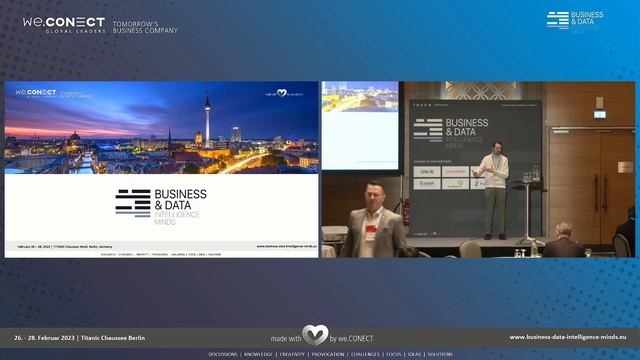Click the Business & Data logo on the stage banner

click(451, 133)
